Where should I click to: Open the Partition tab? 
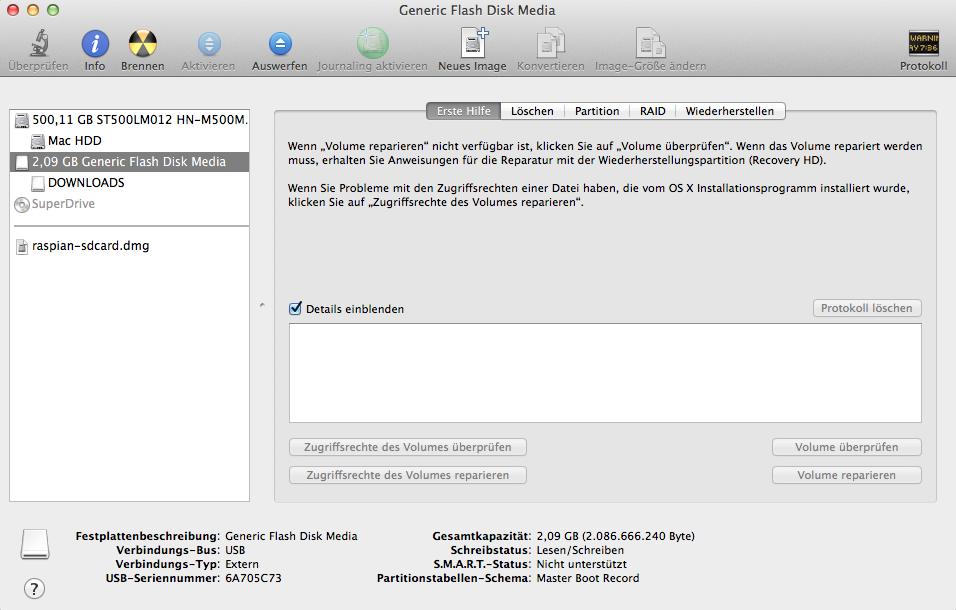[597, 111]
